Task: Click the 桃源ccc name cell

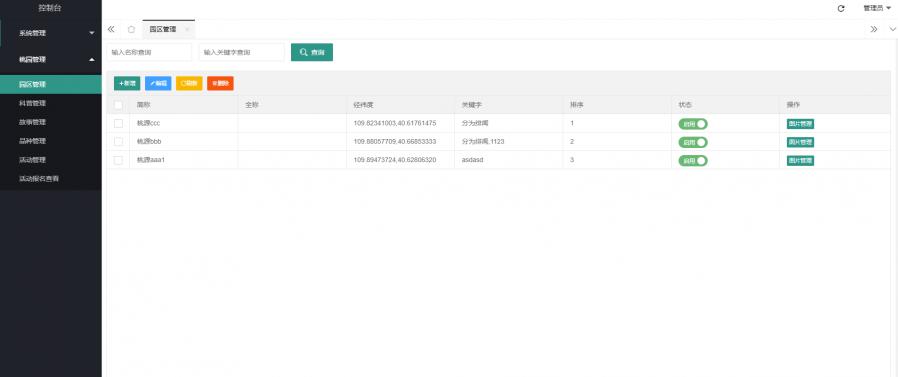Action: 184,123
